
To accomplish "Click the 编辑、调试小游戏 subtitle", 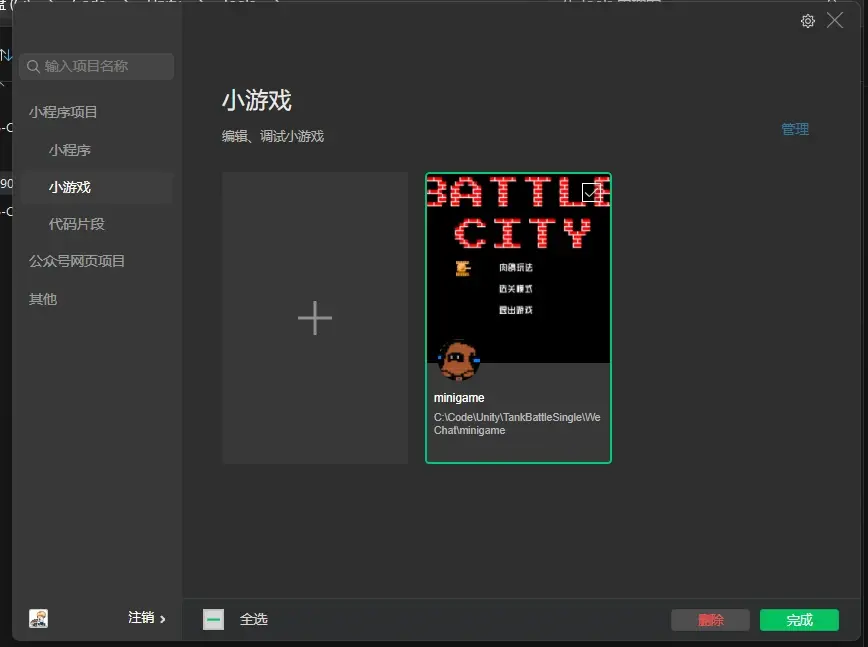I will (273, 136).
